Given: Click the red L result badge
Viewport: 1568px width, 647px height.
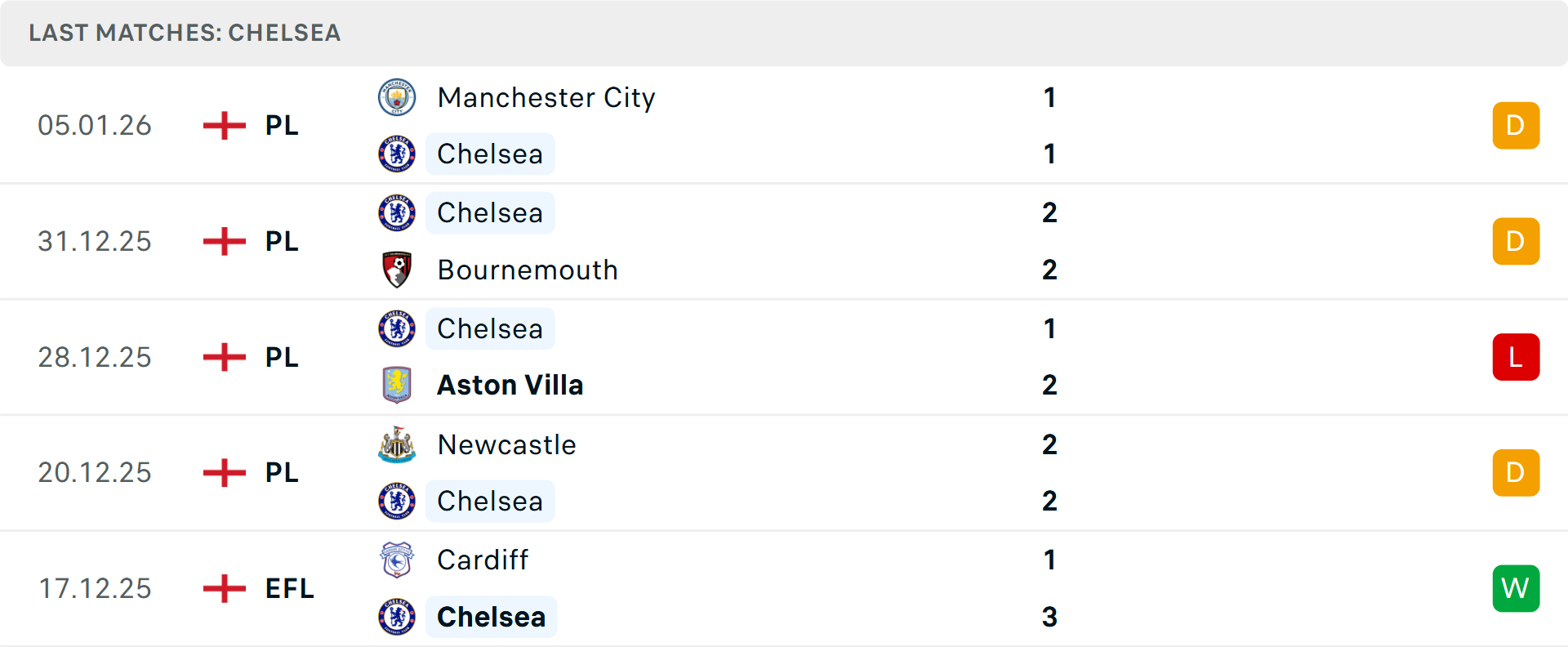Looking at the screenshot, I should [x=1516, y=357].
